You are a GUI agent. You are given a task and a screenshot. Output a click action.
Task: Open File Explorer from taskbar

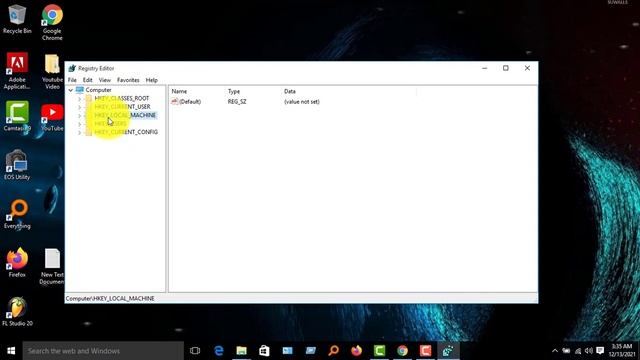pos(242,351)
